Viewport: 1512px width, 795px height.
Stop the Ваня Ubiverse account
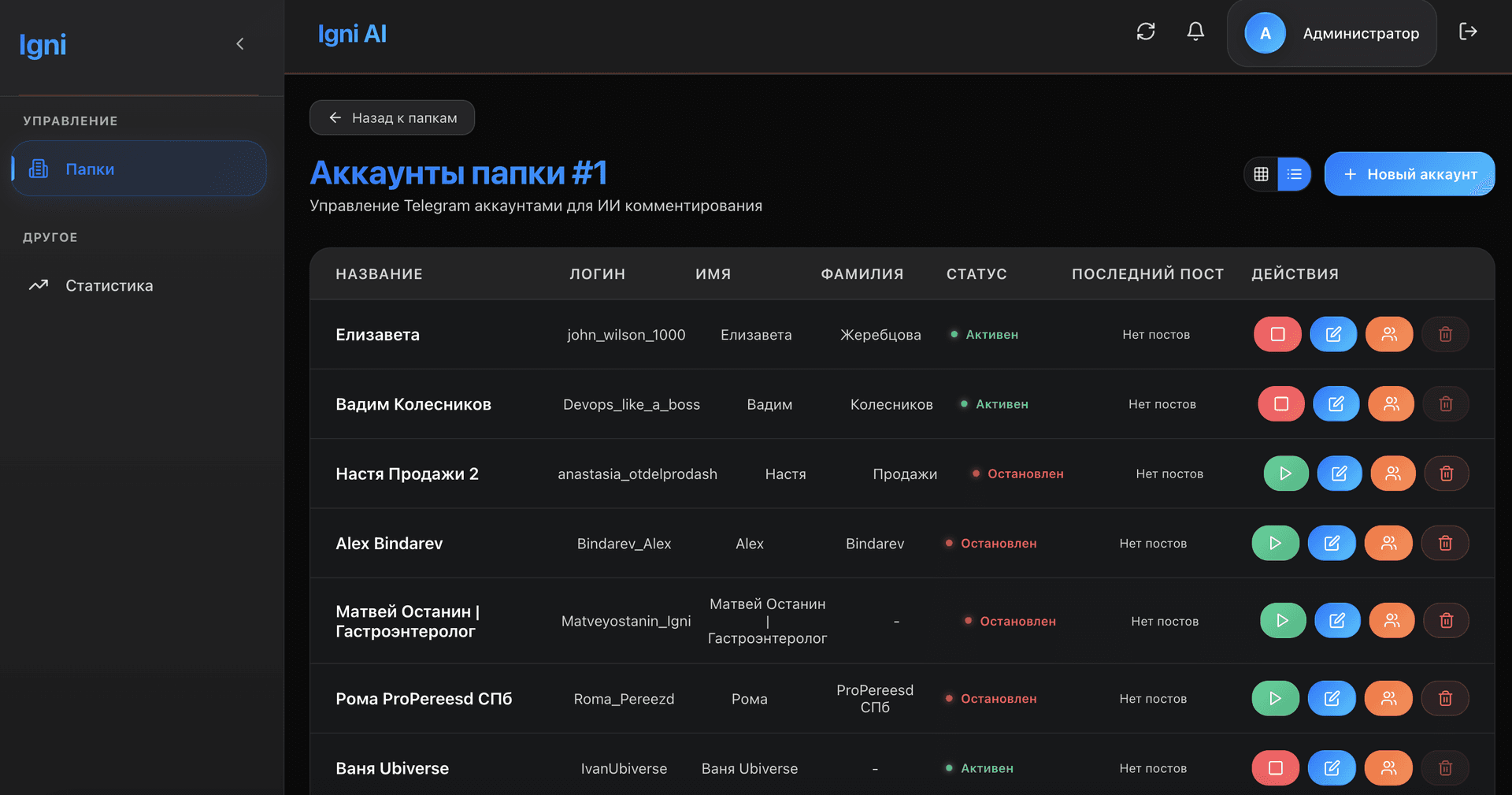pos(1274,767)
